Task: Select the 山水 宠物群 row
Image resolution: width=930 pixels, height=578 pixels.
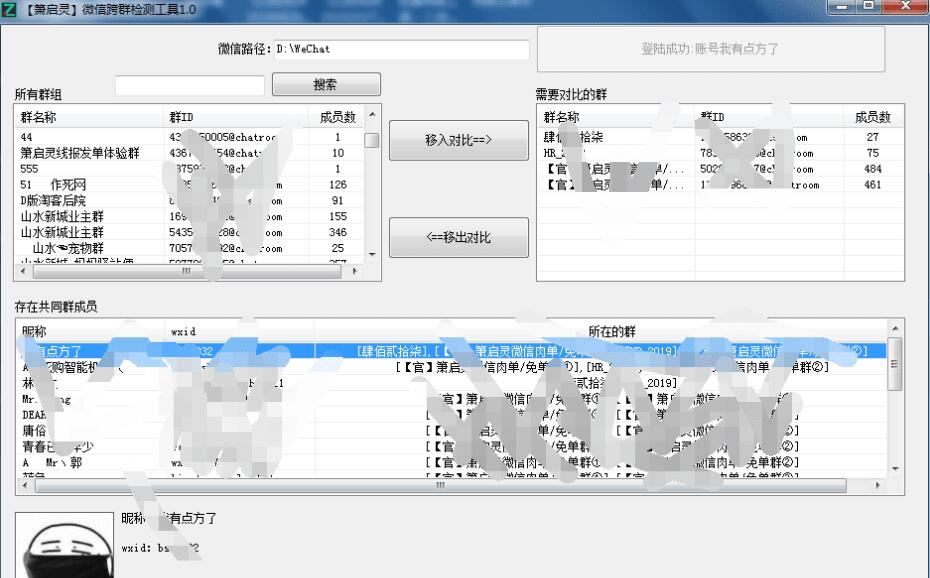Action: (189, 248)
